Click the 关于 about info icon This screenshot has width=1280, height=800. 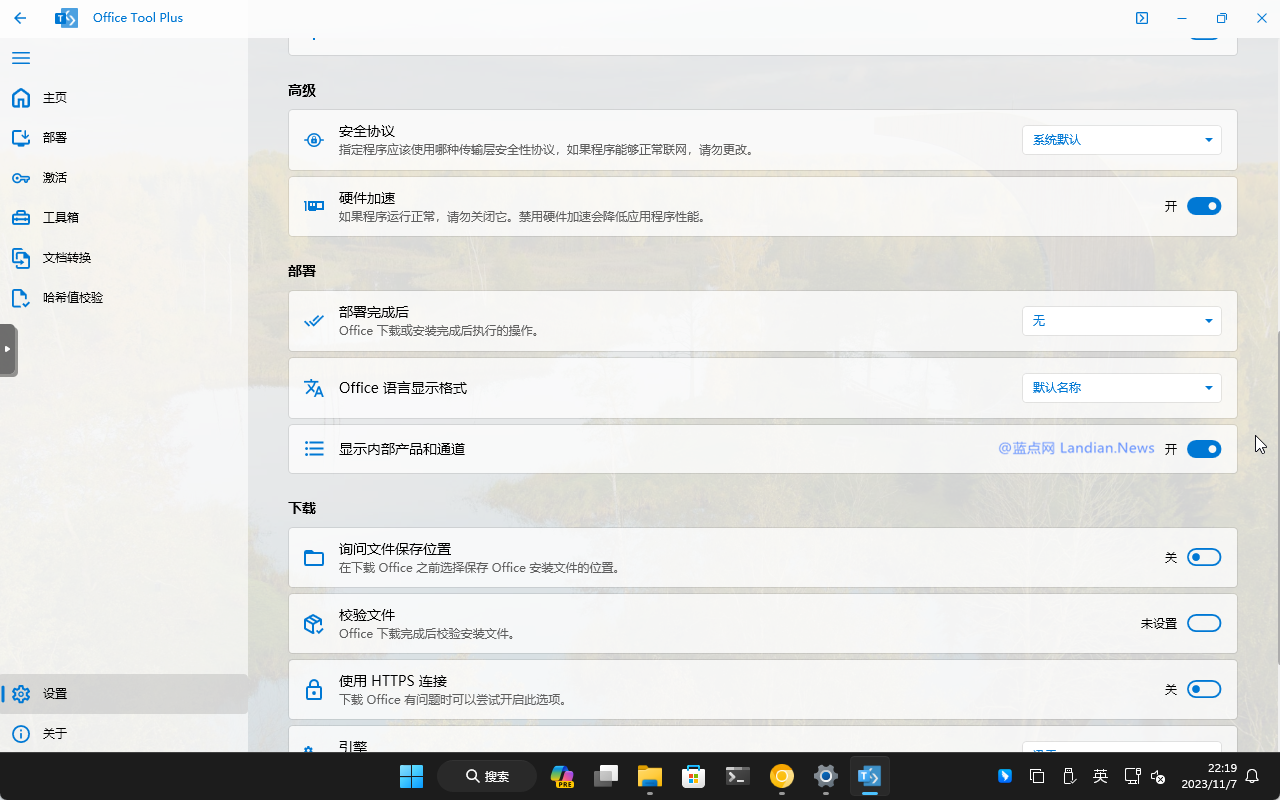click(21, 734)
